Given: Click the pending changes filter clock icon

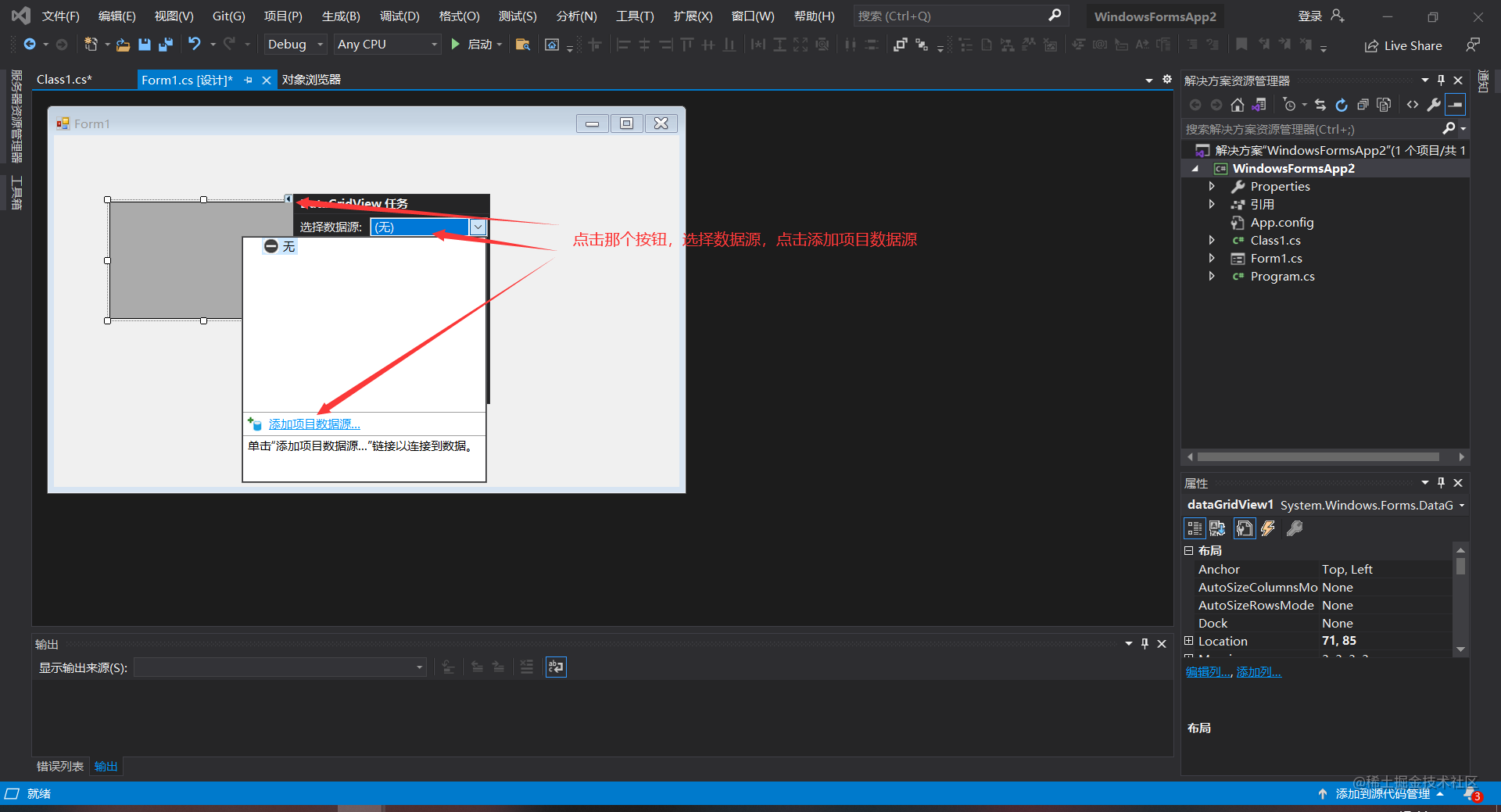Looking at the screenshot, I should [1290, 105].
